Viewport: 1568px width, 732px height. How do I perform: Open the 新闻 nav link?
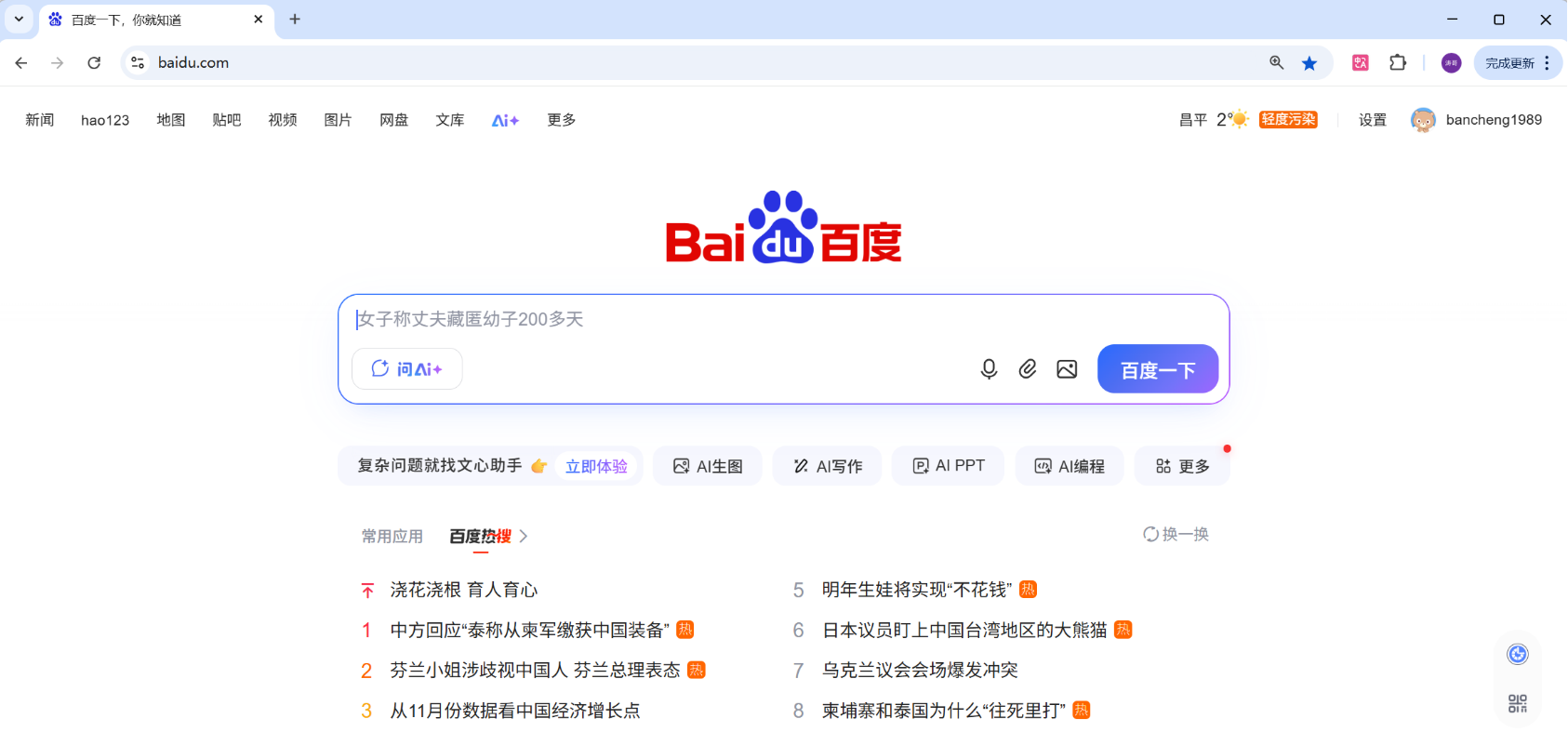40,120
